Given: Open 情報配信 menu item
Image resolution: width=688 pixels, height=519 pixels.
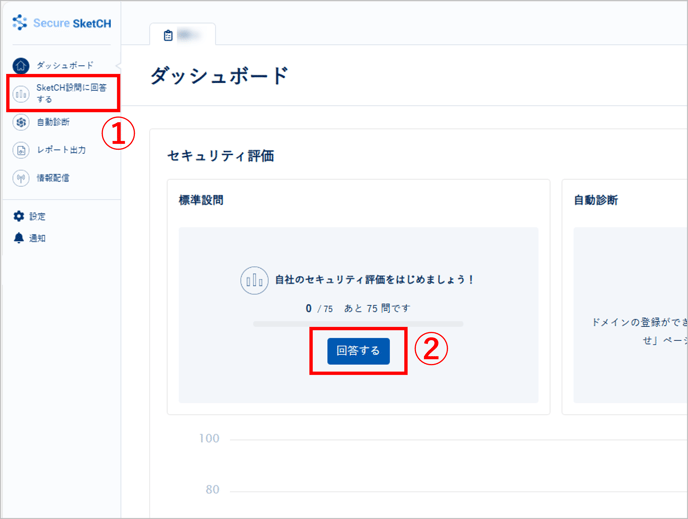Looking at the screenshot, I should click(x=53, y=178).
